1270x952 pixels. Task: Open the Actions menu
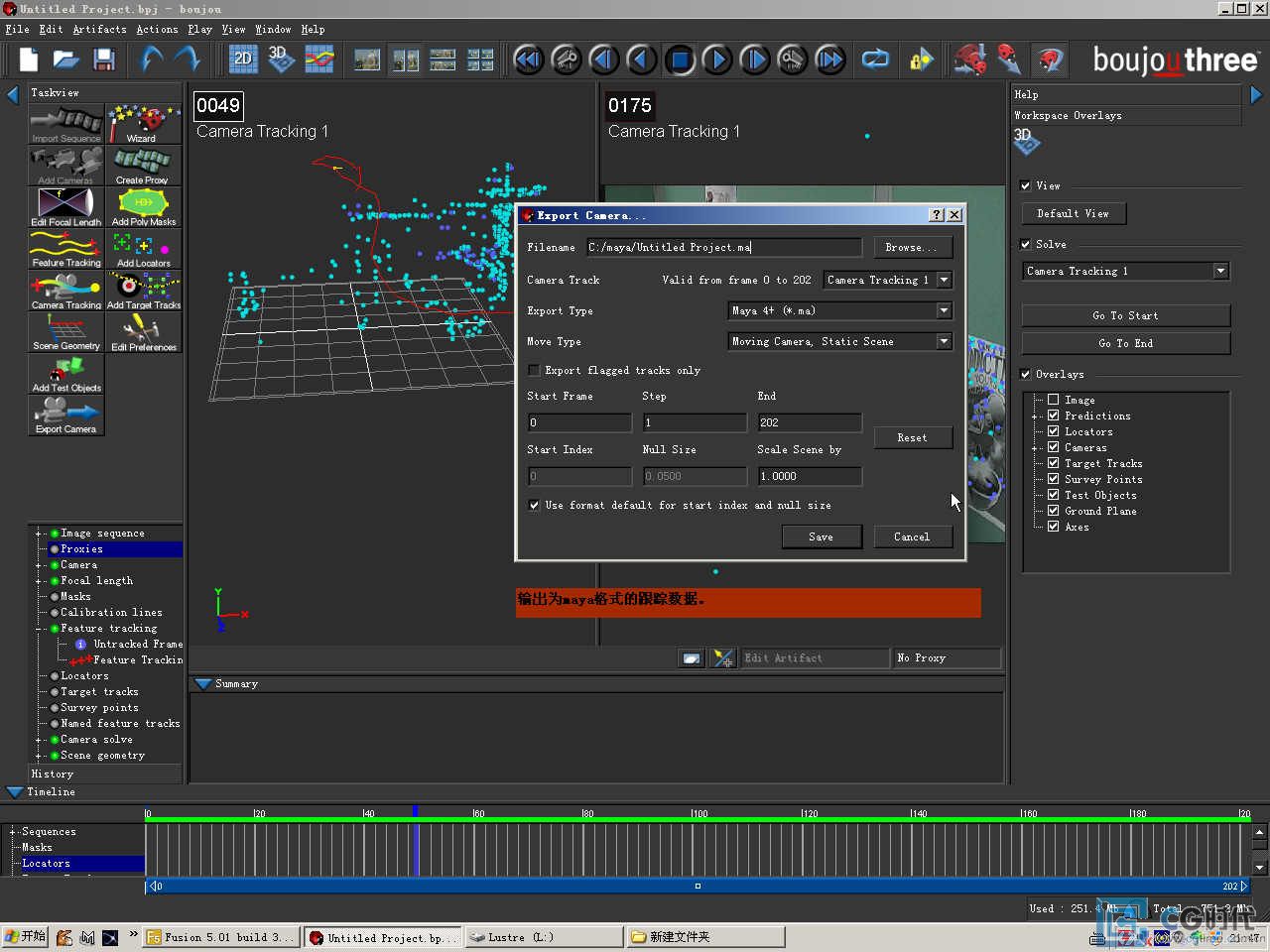(x=157, y=30)
